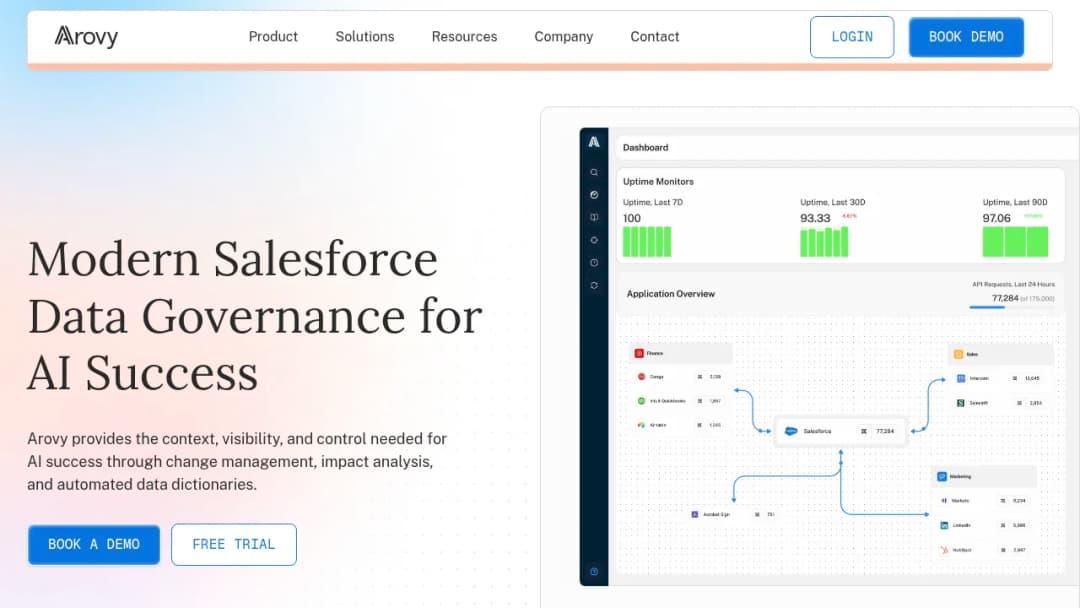The height and width of the screenshot is (608, 1080).
Task: Start a FREE TRIAL
Action: 233,545
